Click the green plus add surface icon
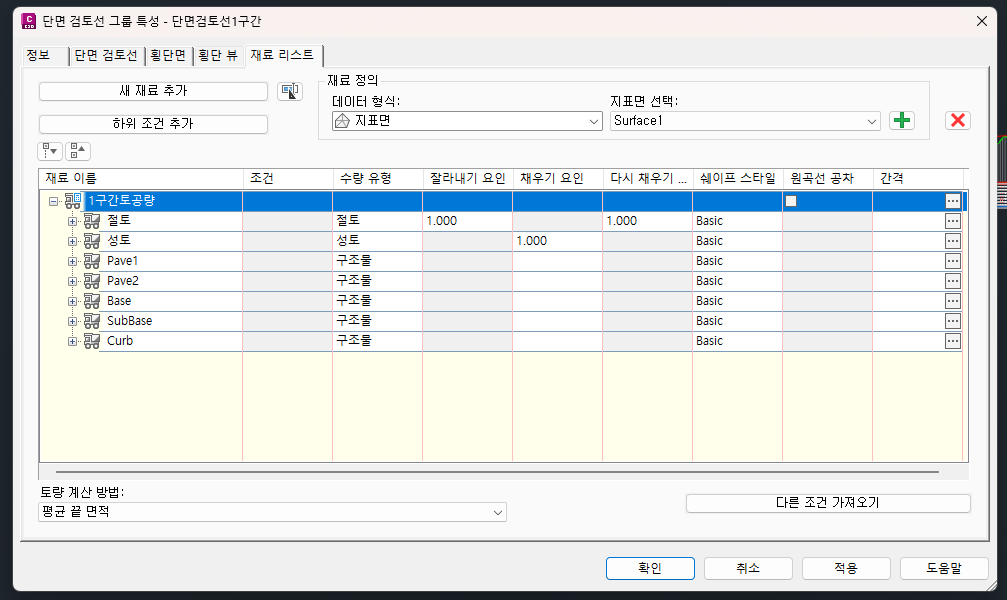The image size is (1007, 600). click(902, 120)
